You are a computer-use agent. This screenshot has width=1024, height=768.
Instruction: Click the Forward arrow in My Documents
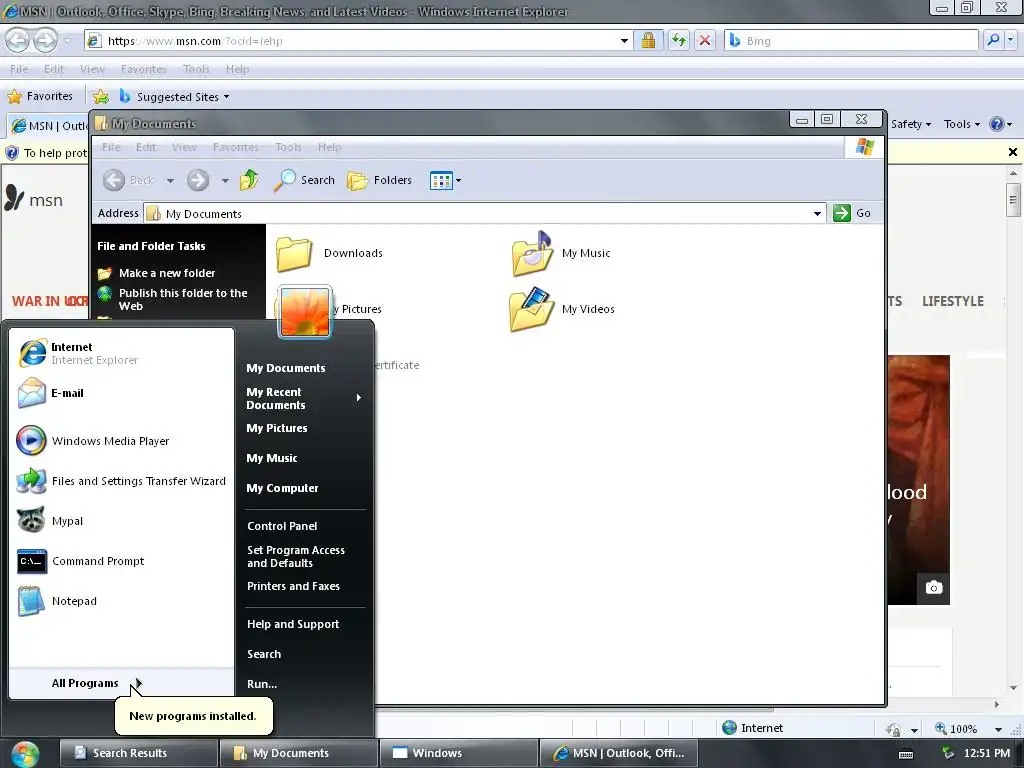198,180
